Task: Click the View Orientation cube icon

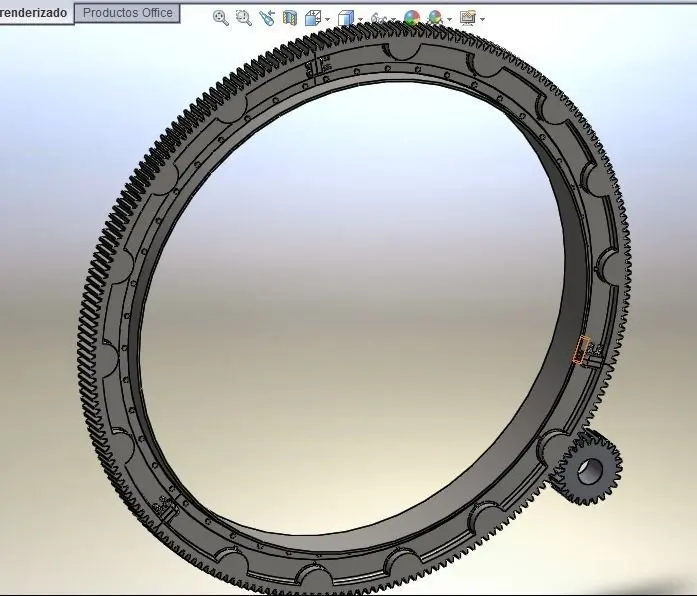Action: 313,18
